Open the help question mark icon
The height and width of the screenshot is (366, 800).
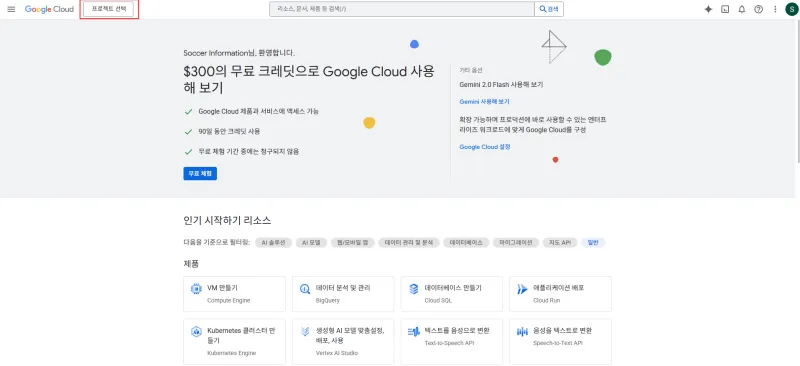pyautogui.click(x=759, y=9)
